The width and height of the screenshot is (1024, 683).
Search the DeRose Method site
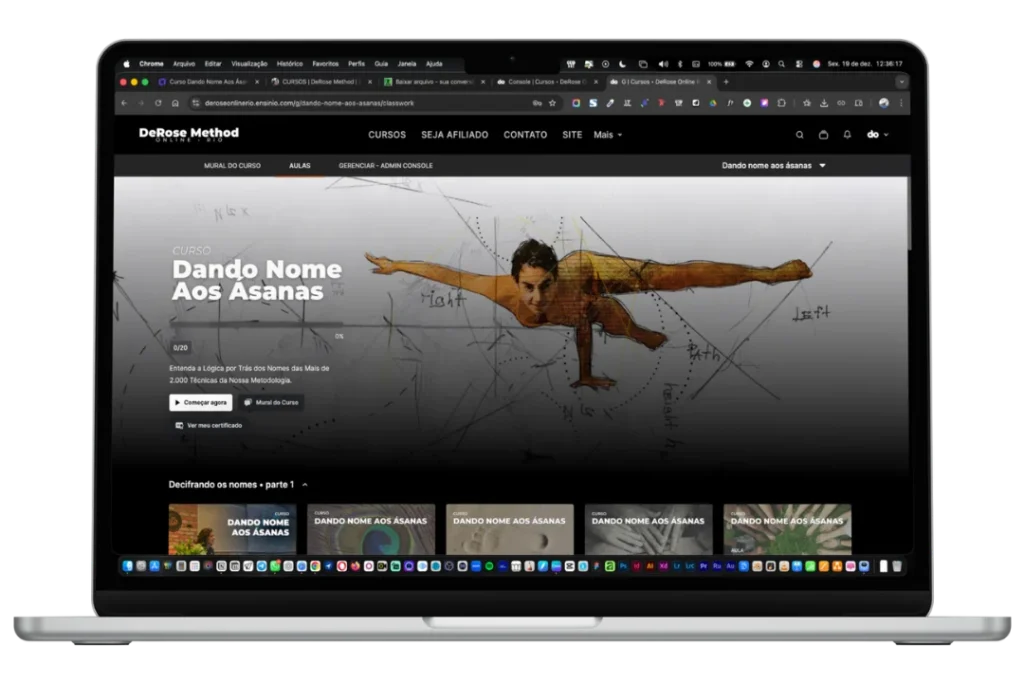(799, 135)
